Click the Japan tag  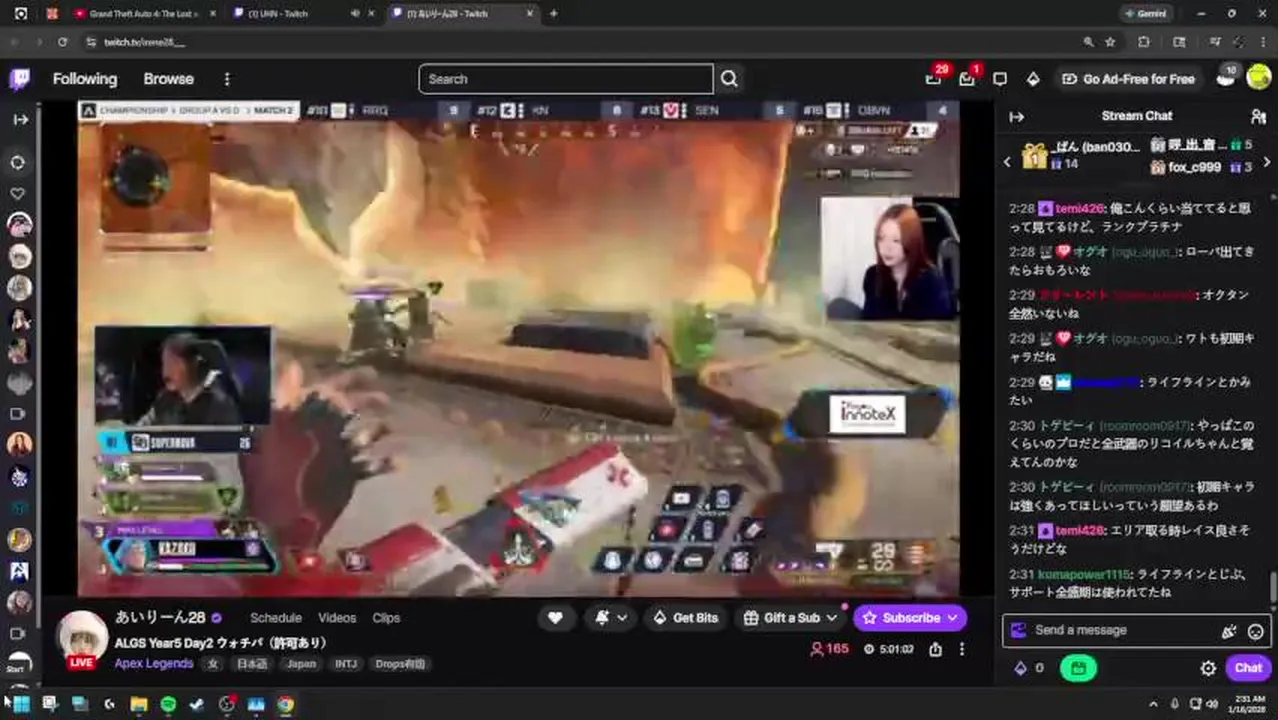pyautogui.click(x=301, y=664)
